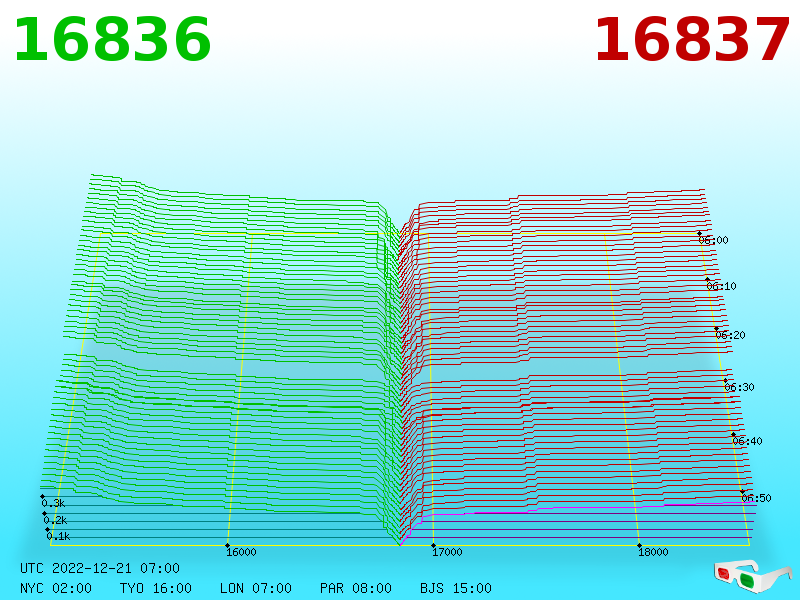This screenshot has width=800, height=600.
Task: Click the BJS 15:00 time text
Action: [456, 588]
